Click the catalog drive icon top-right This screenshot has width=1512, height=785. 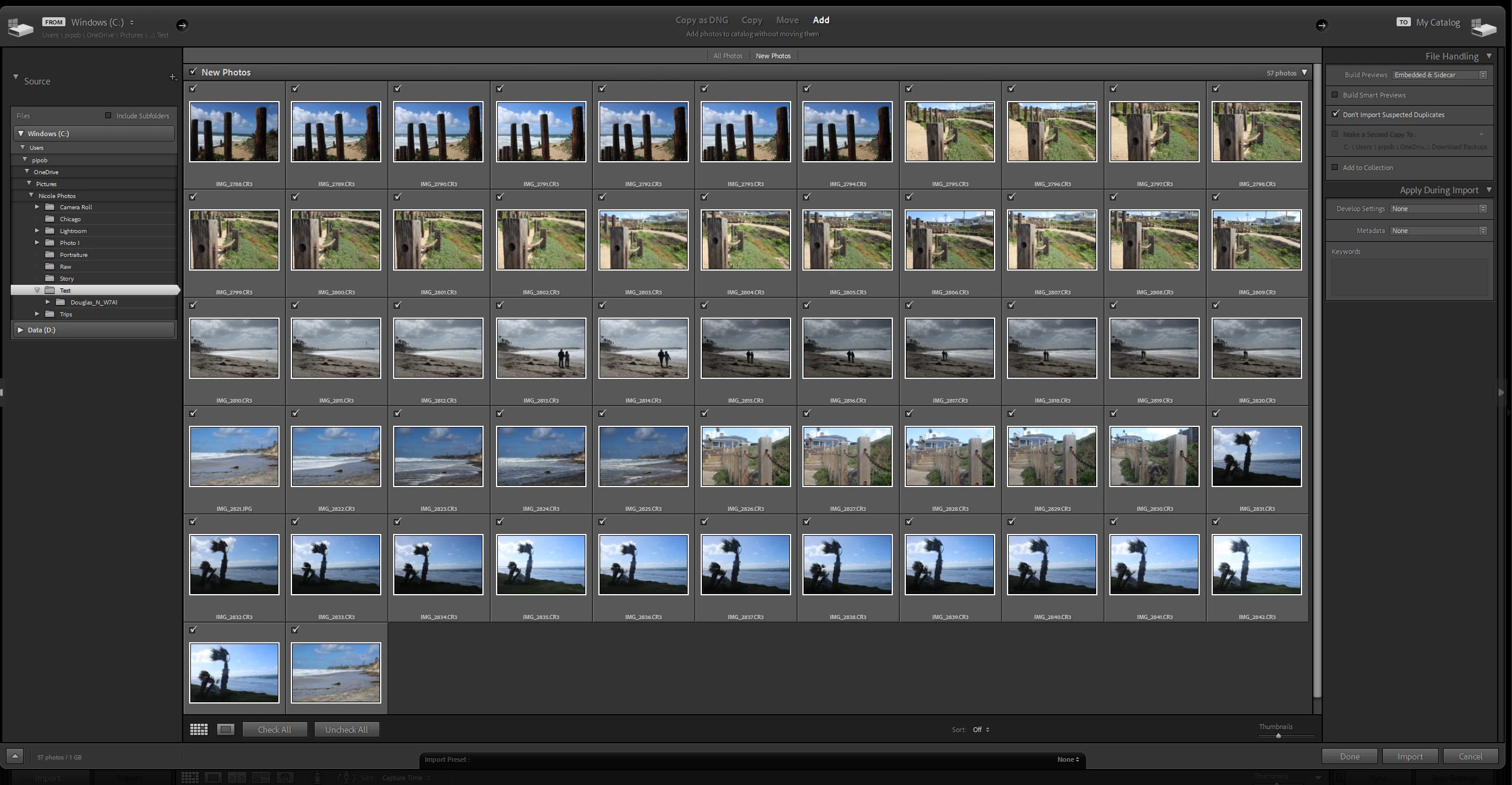[x=1483, y=27]
